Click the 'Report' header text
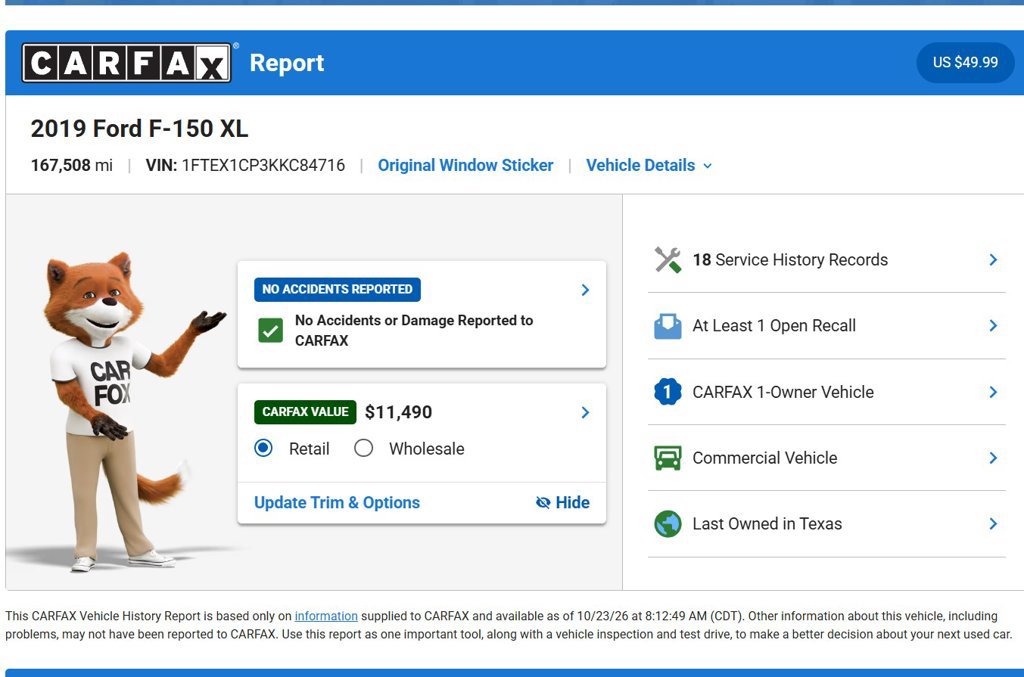This screenshot has width=1024, height=677. (x=287, y=63)
